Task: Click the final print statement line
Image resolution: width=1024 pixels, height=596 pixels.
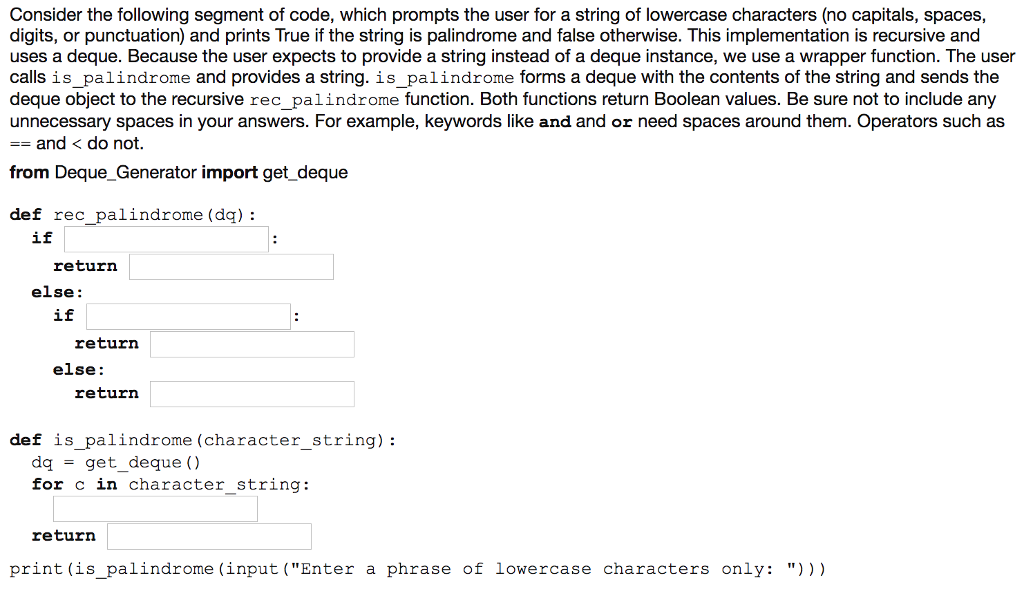Action: point(415,568)
